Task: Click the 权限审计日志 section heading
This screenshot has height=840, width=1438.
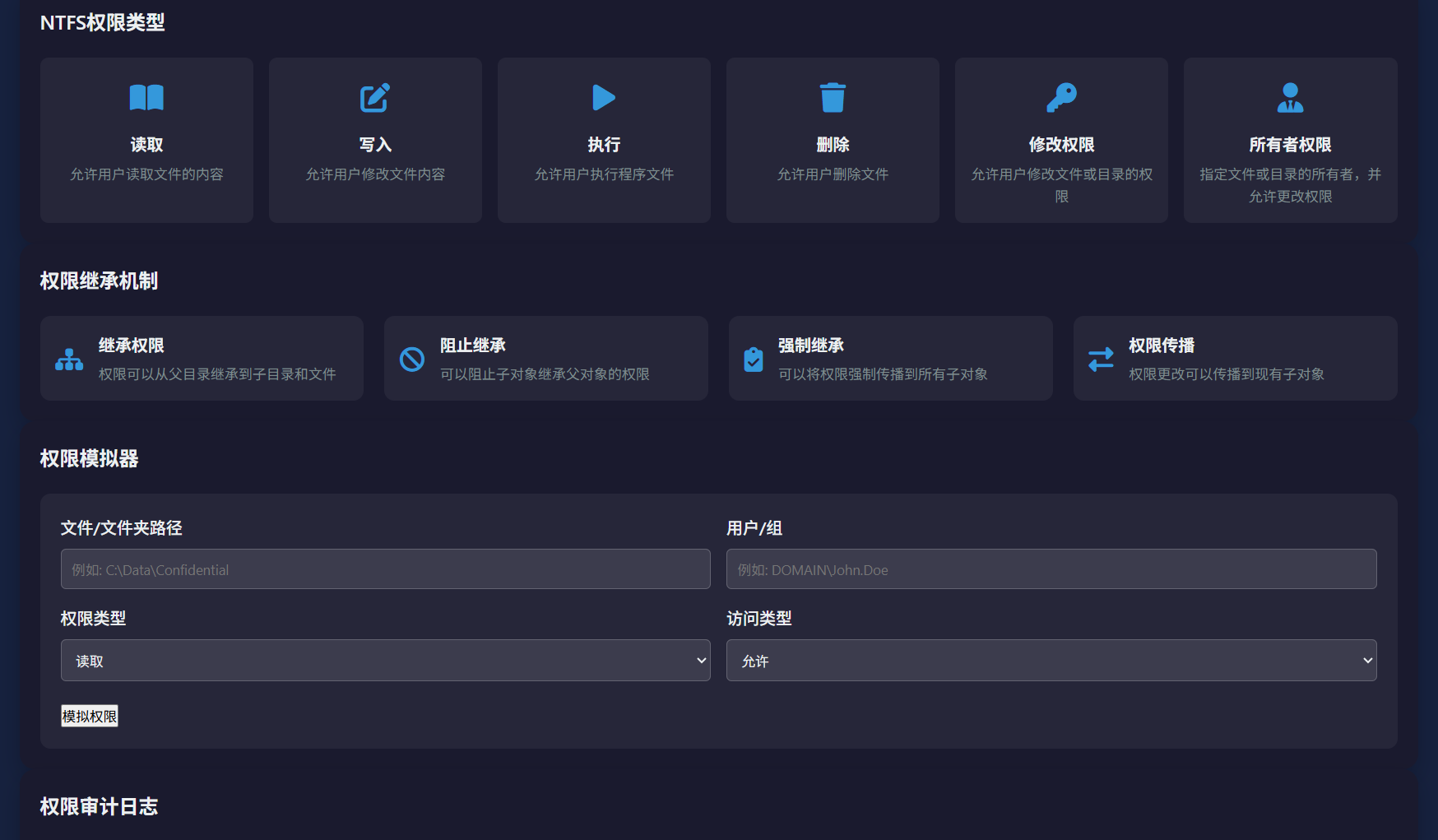Action: [99, 807]
